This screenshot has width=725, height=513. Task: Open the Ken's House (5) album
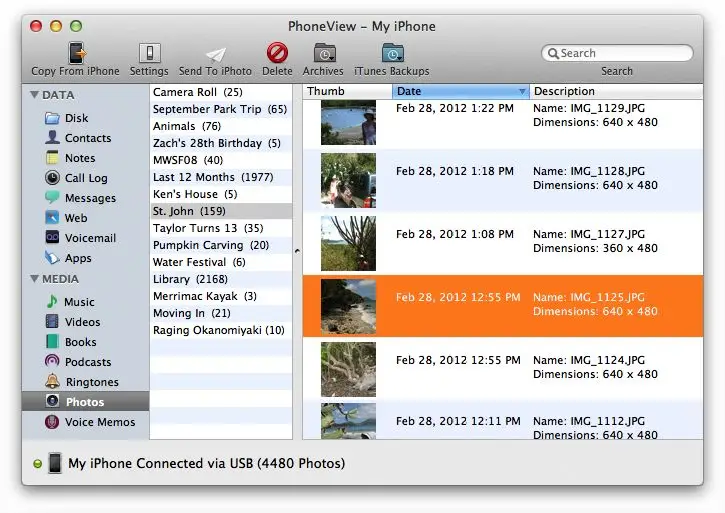pyautogui.click(x=221, y=194)
